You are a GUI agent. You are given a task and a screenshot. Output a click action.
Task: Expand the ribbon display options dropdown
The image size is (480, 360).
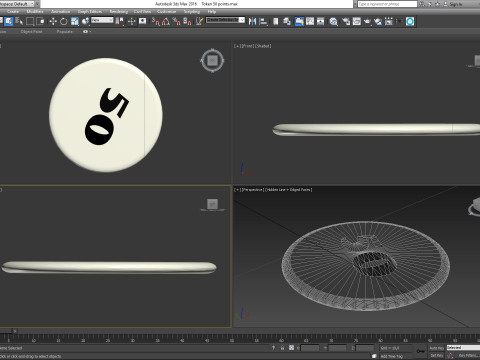tap(87, 32)
